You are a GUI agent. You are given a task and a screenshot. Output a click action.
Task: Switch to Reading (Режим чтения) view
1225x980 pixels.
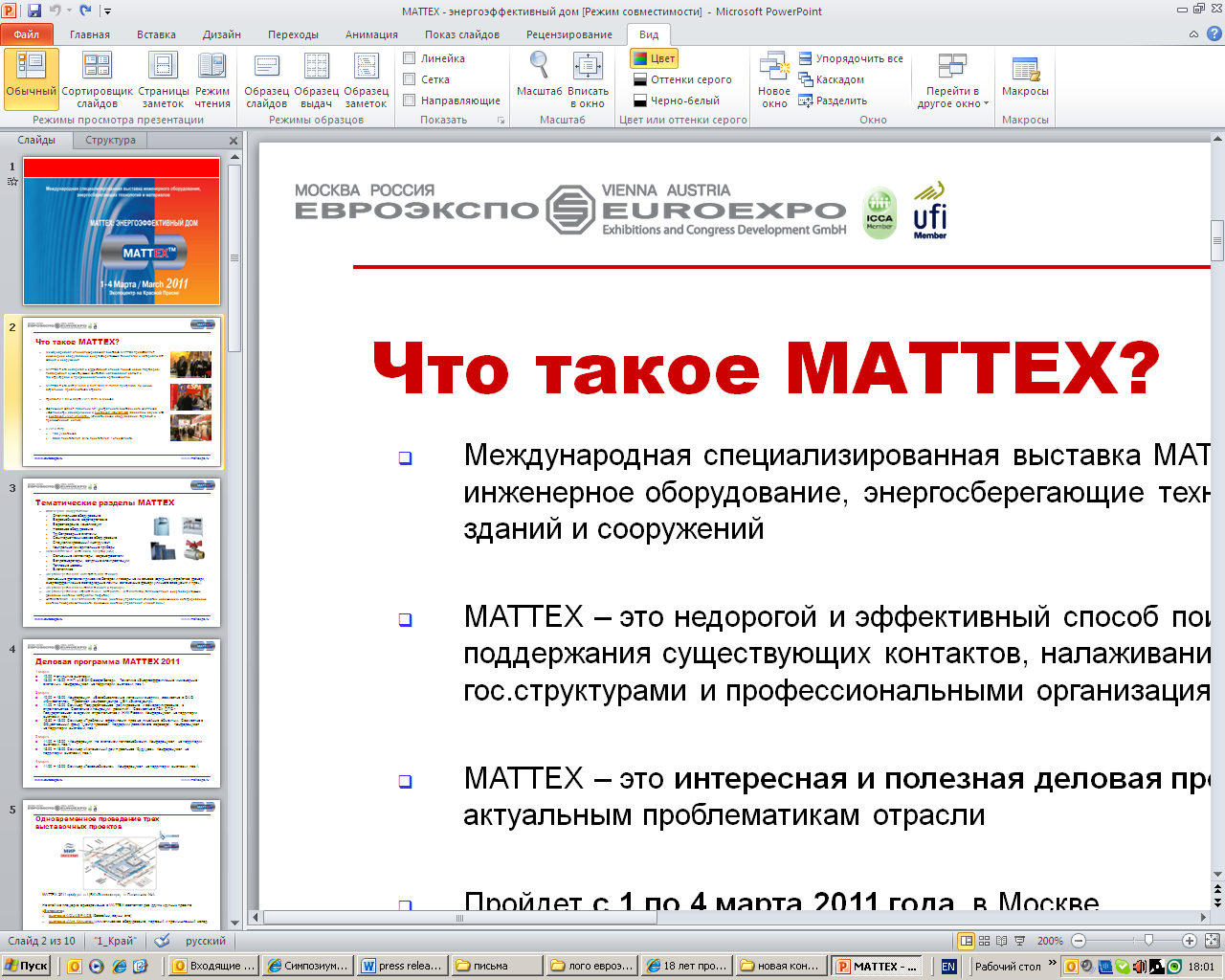coord(212,79)
